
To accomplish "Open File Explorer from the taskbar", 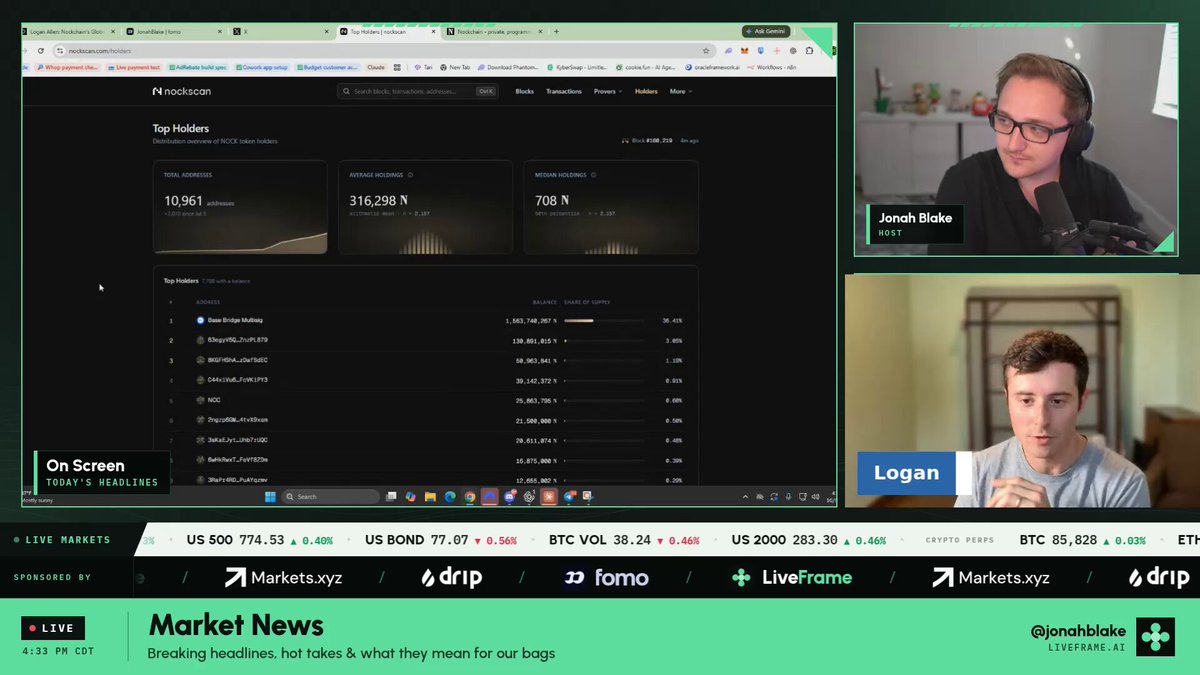I will [x=430, y=496].
